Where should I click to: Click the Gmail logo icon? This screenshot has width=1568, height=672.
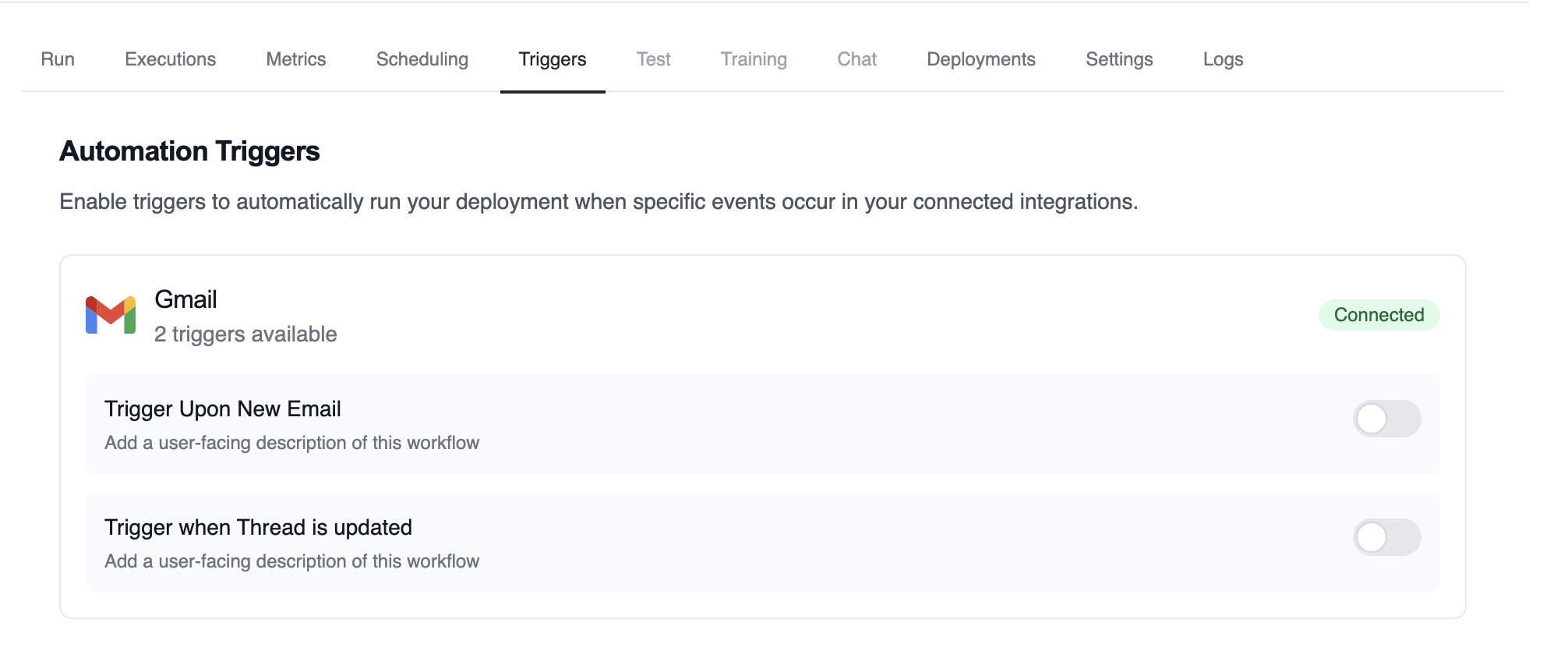coord(111,315)
